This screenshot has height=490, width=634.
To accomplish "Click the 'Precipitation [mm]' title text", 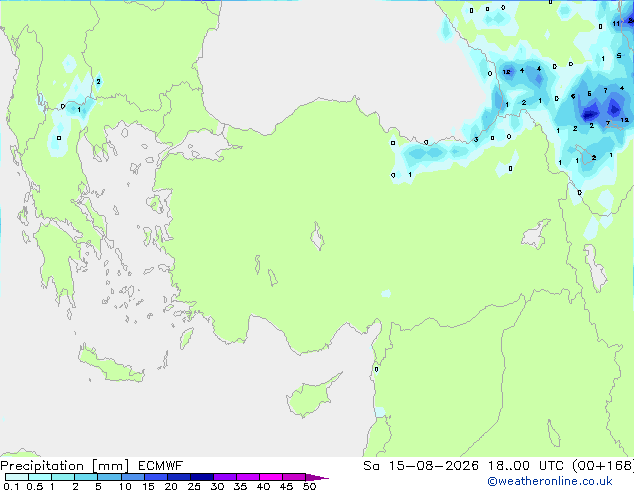I will 65,466.
